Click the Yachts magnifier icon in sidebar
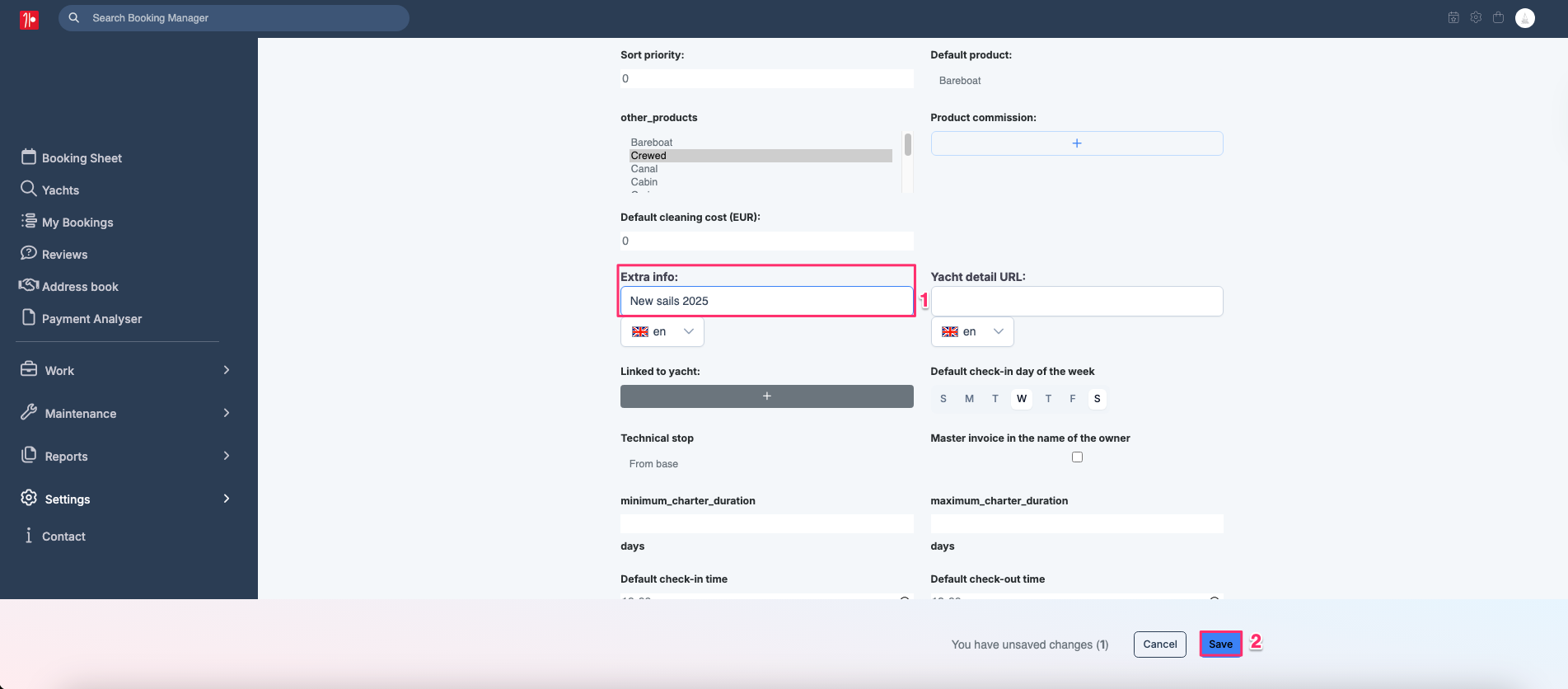The height and width of the screenshot is (689, 1568). pyautogui.click(x=29, y=189)
